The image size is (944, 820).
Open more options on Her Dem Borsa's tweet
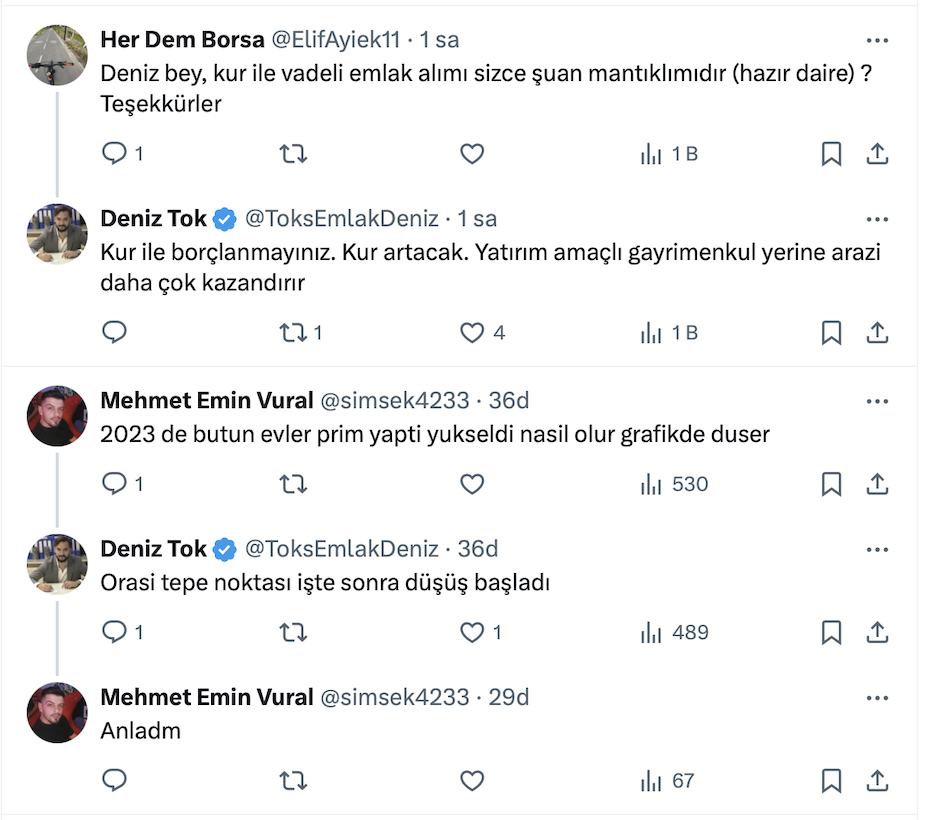click(877, 40)
